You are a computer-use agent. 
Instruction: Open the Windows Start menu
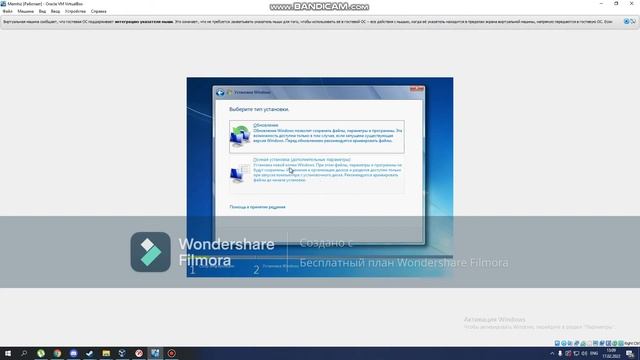tap(8, 353)
